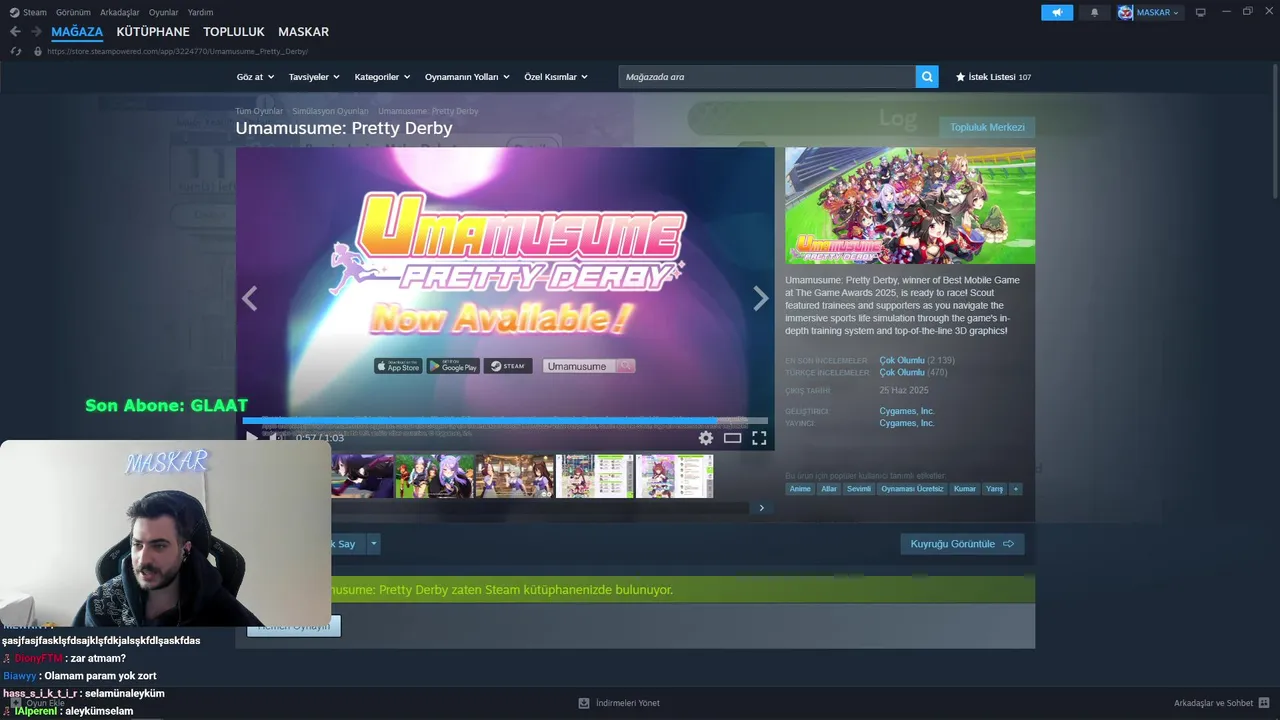Open the Oyunlar menu

pos(164,12)
